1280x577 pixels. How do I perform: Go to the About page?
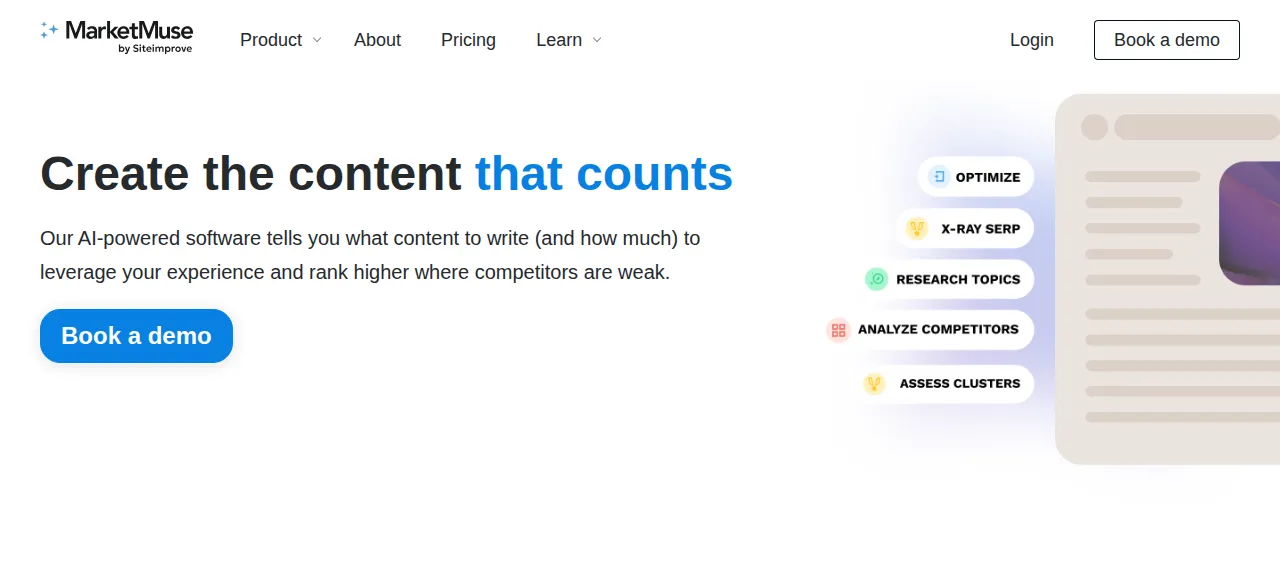coord(377,40)
